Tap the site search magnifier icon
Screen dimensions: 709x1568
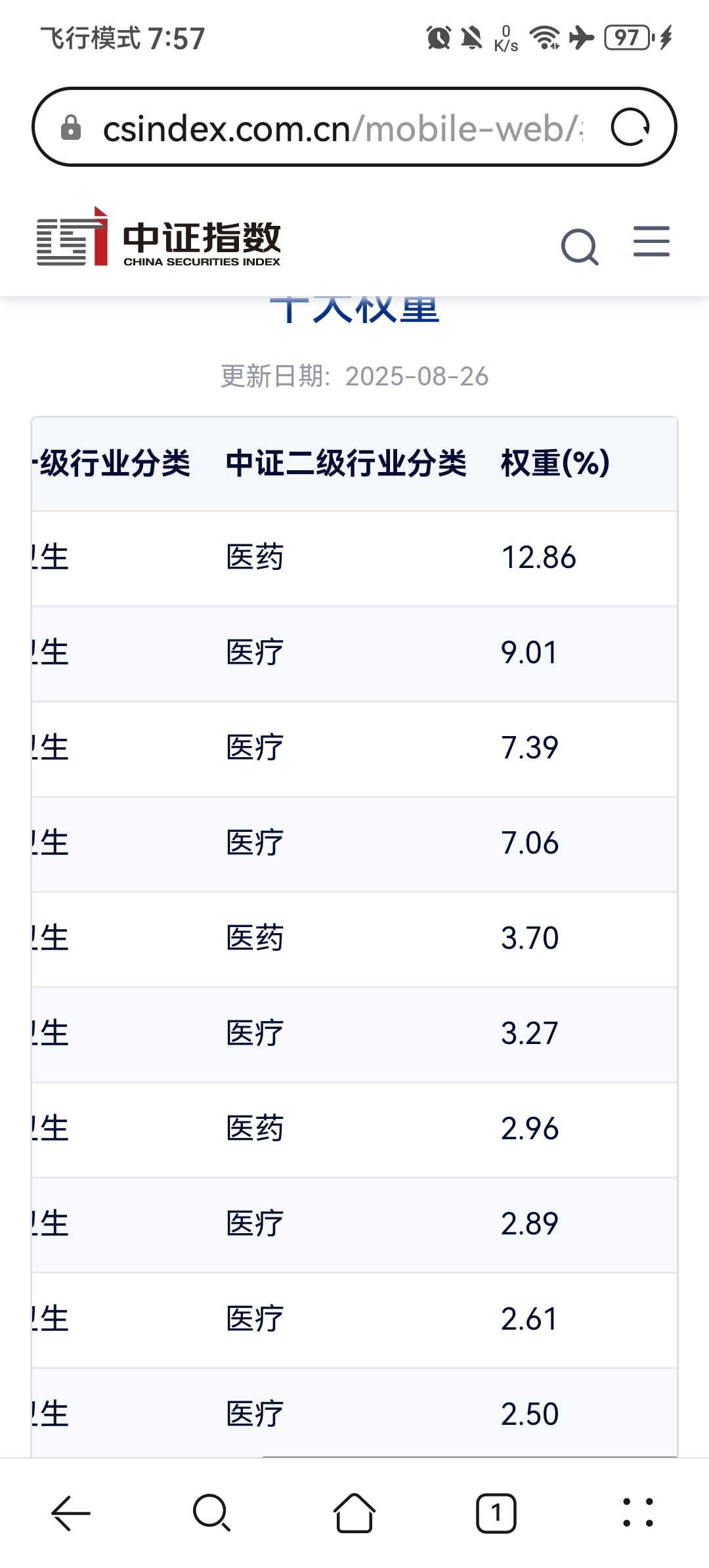click(x=580, y=246)
